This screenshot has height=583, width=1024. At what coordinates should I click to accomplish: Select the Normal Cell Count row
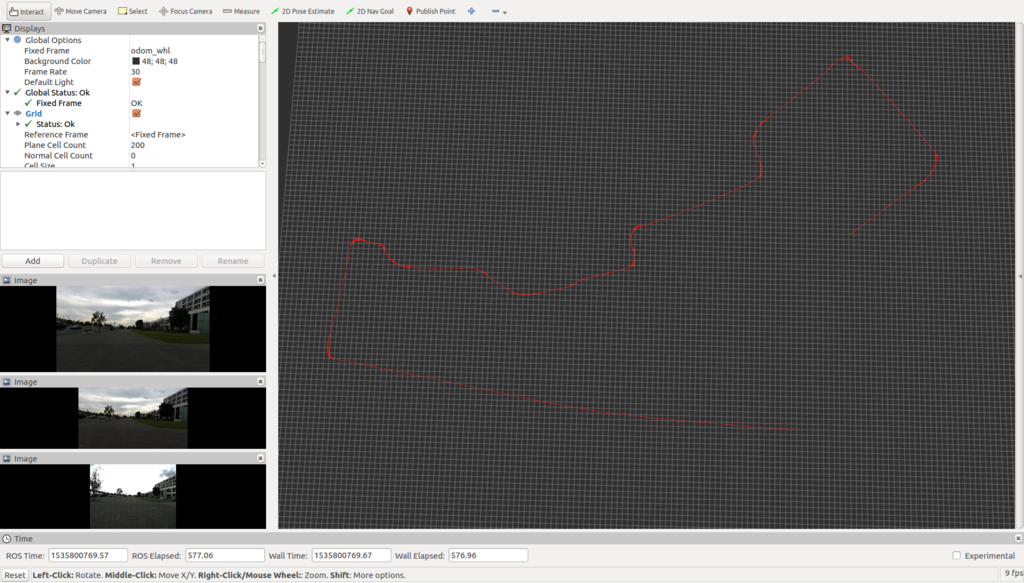click(x=129, y=155)
